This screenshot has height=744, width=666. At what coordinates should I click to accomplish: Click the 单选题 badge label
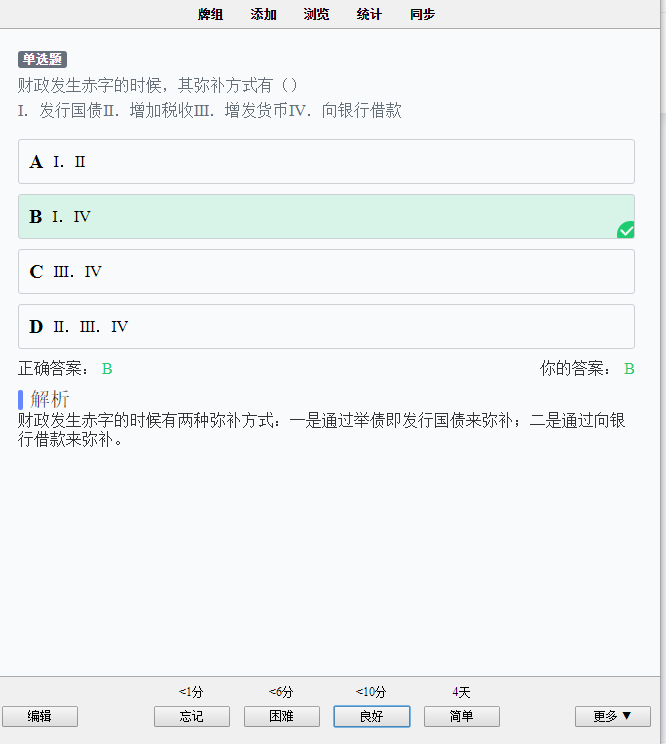[42, 59]
